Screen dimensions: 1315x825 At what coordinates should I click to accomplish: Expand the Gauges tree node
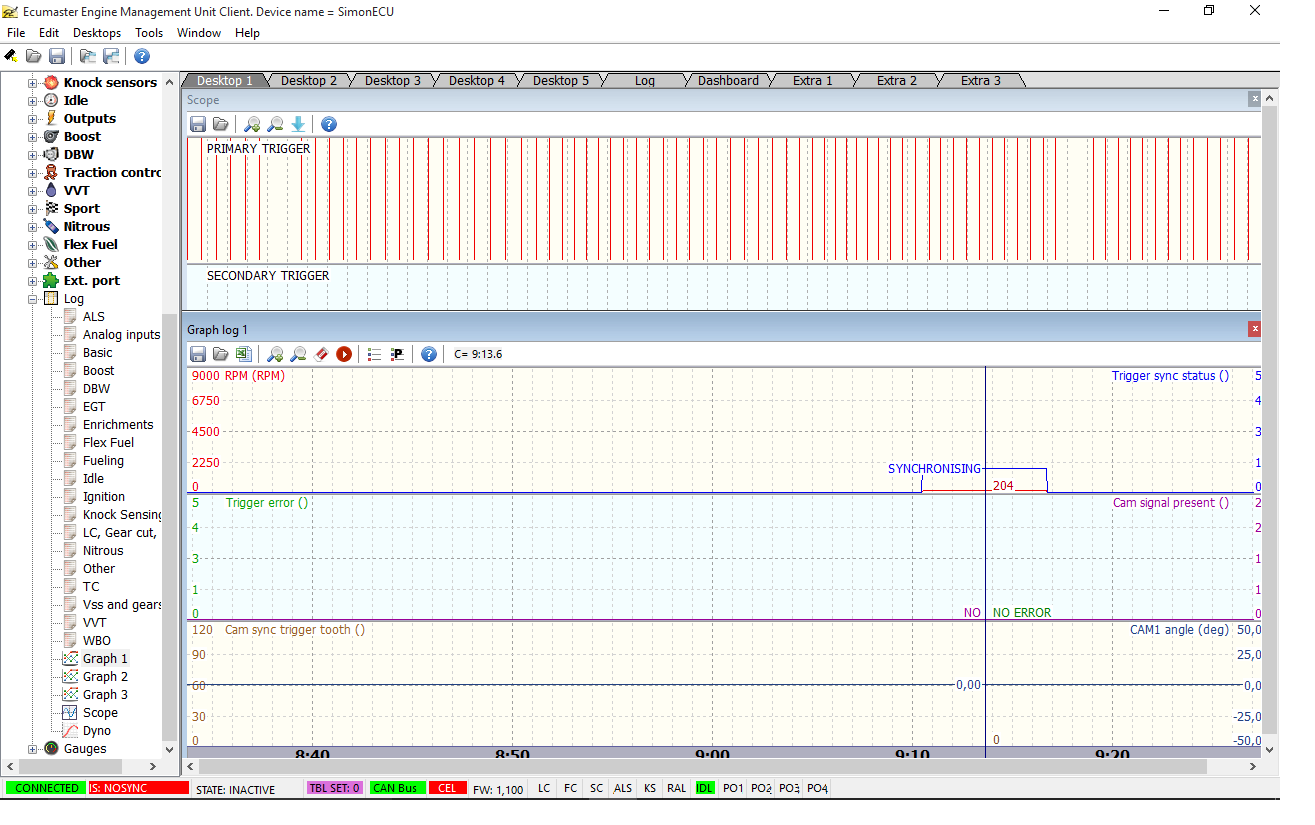32,749
